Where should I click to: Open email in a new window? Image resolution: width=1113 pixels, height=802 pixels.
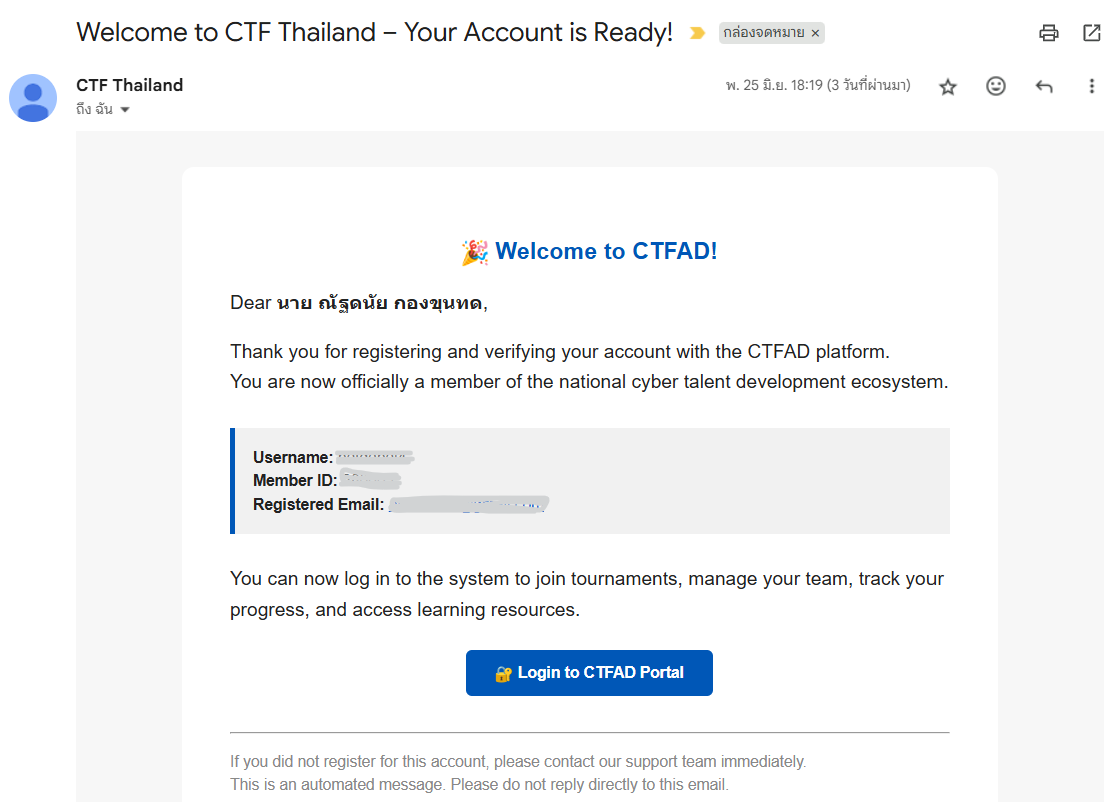(x=1090, y=32)
